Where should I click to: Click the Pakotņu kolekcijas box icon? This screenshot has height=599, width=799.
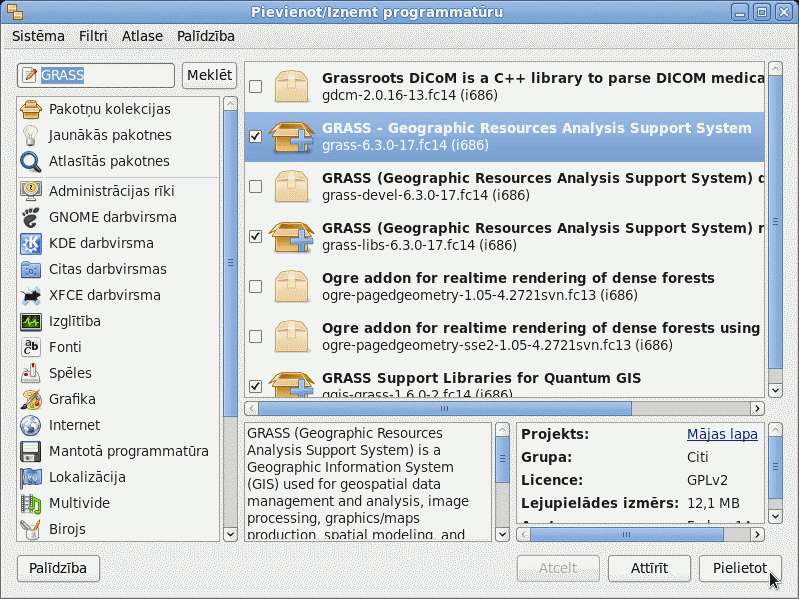[31, 109]
